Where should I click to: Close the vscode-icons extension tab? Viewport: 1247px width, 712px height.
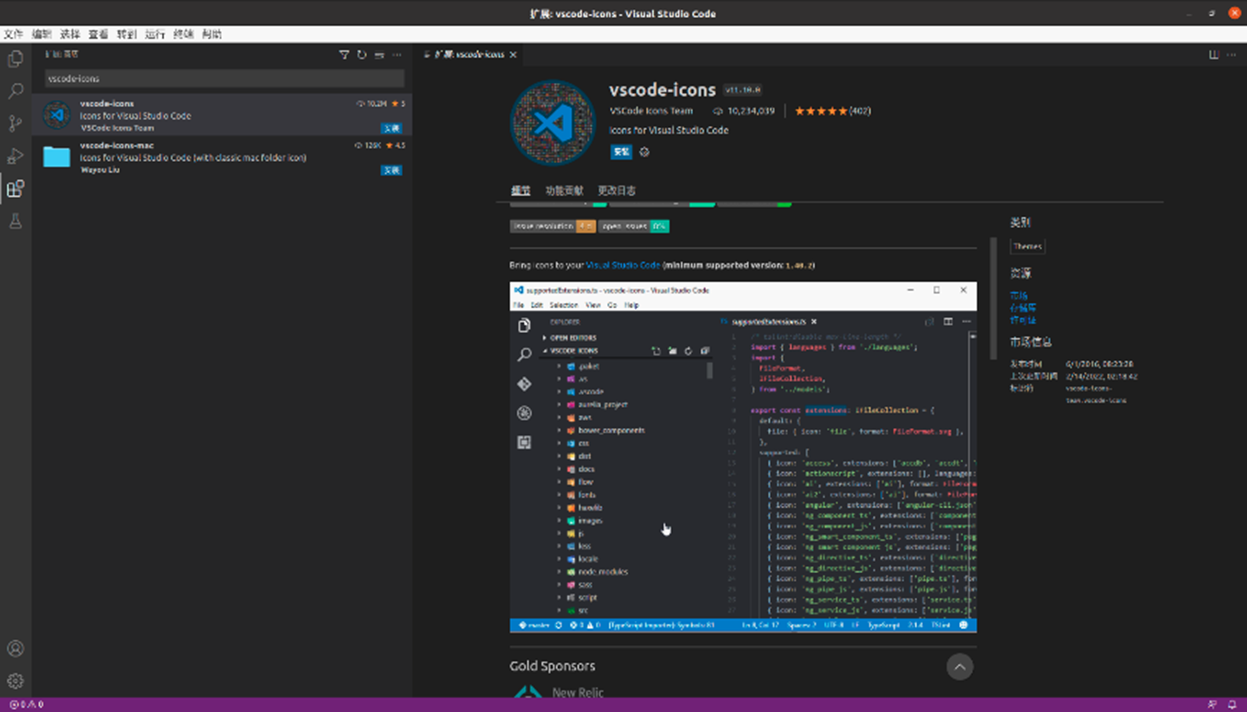pyautogui.click(x=514, y=55)
